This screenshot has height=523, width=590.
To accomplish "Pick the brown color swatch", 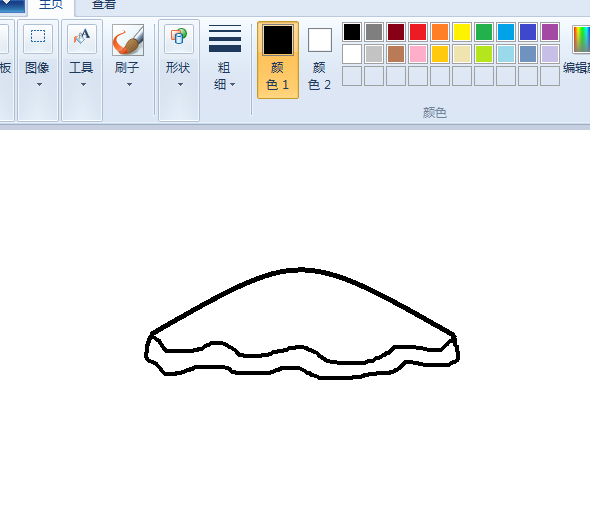I will 396,54.
